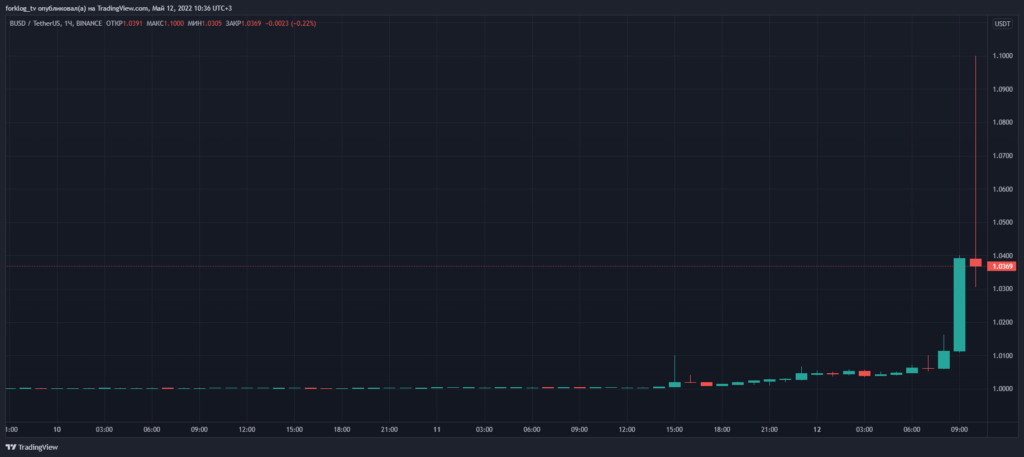This screenshot has height=457, width=1024.
Task: Click the last red candle's body
Action: tap(975, 262)
